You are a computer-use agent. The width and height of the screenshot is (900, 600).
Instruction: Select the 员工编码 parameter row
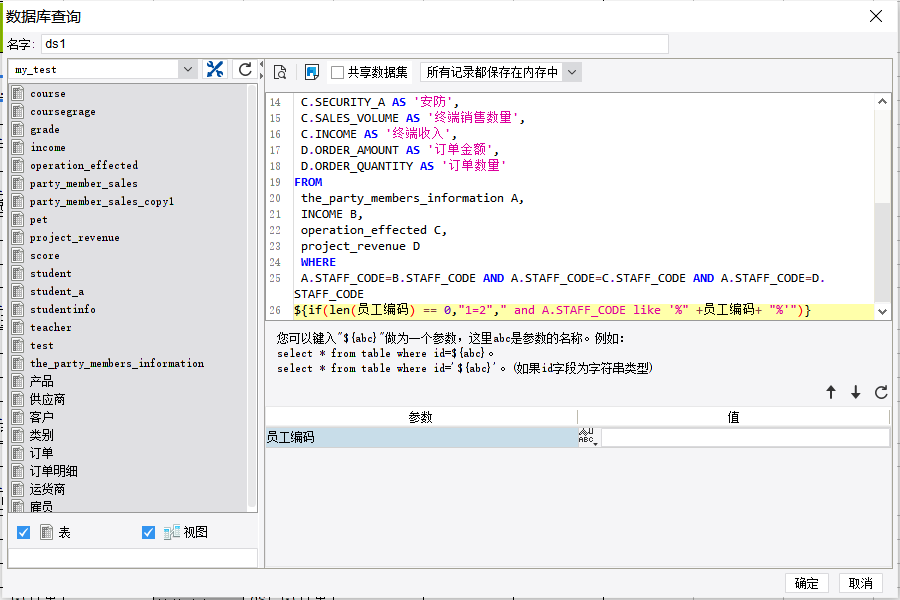click(x=421, y=438)
